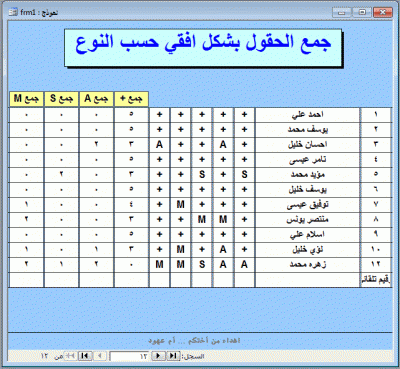
Task: Select the name field يوسف خليل
Action: (307, 189)
